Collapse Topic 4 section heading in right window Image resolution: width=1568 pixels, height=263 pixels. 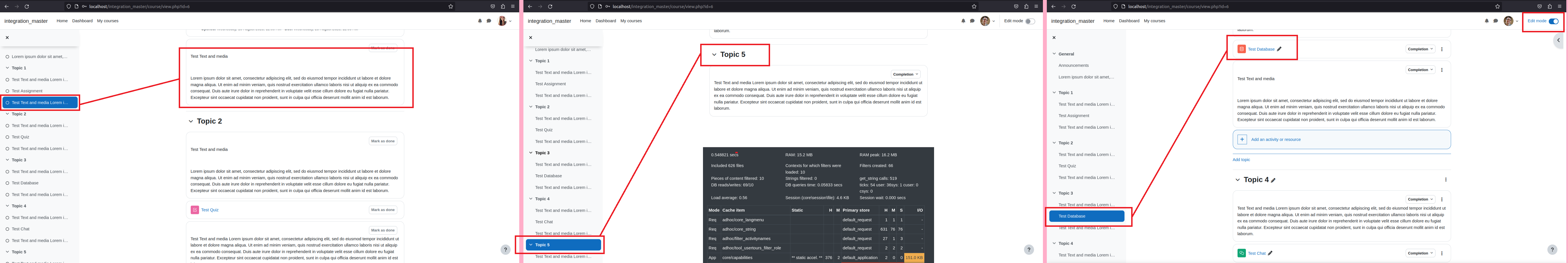1238,180
